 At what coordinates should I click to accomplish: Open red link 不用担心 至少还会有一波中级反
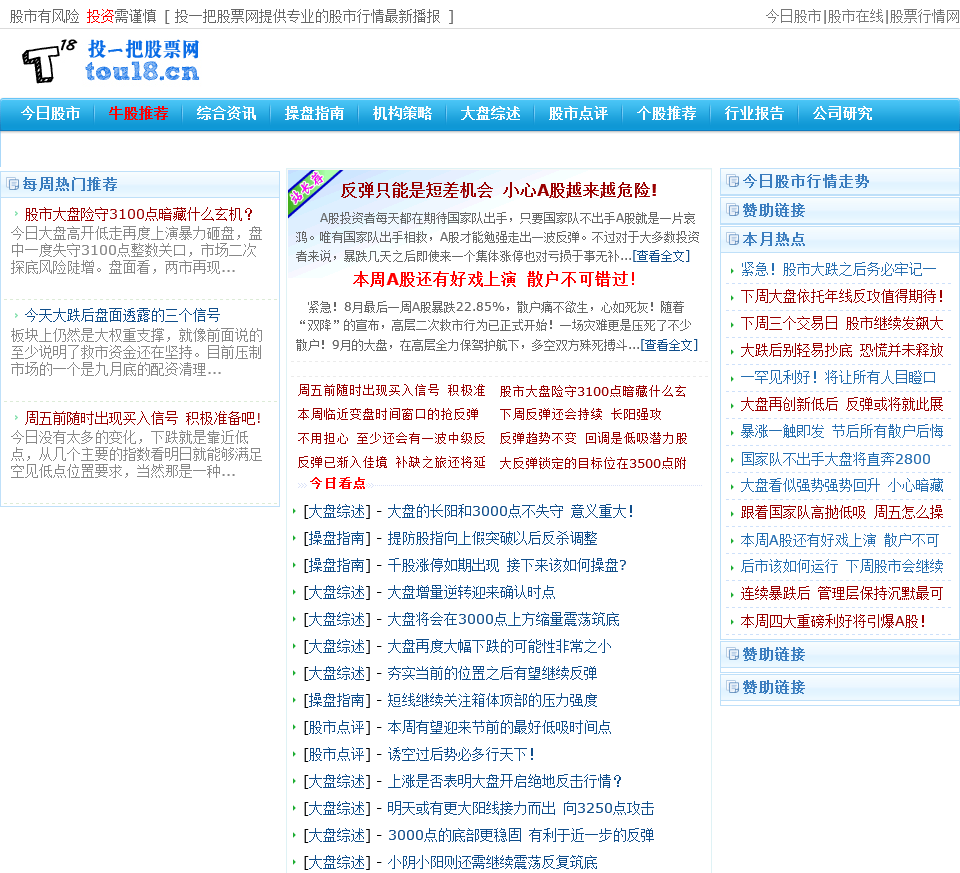pyautogui.click(x=391, y=438)
